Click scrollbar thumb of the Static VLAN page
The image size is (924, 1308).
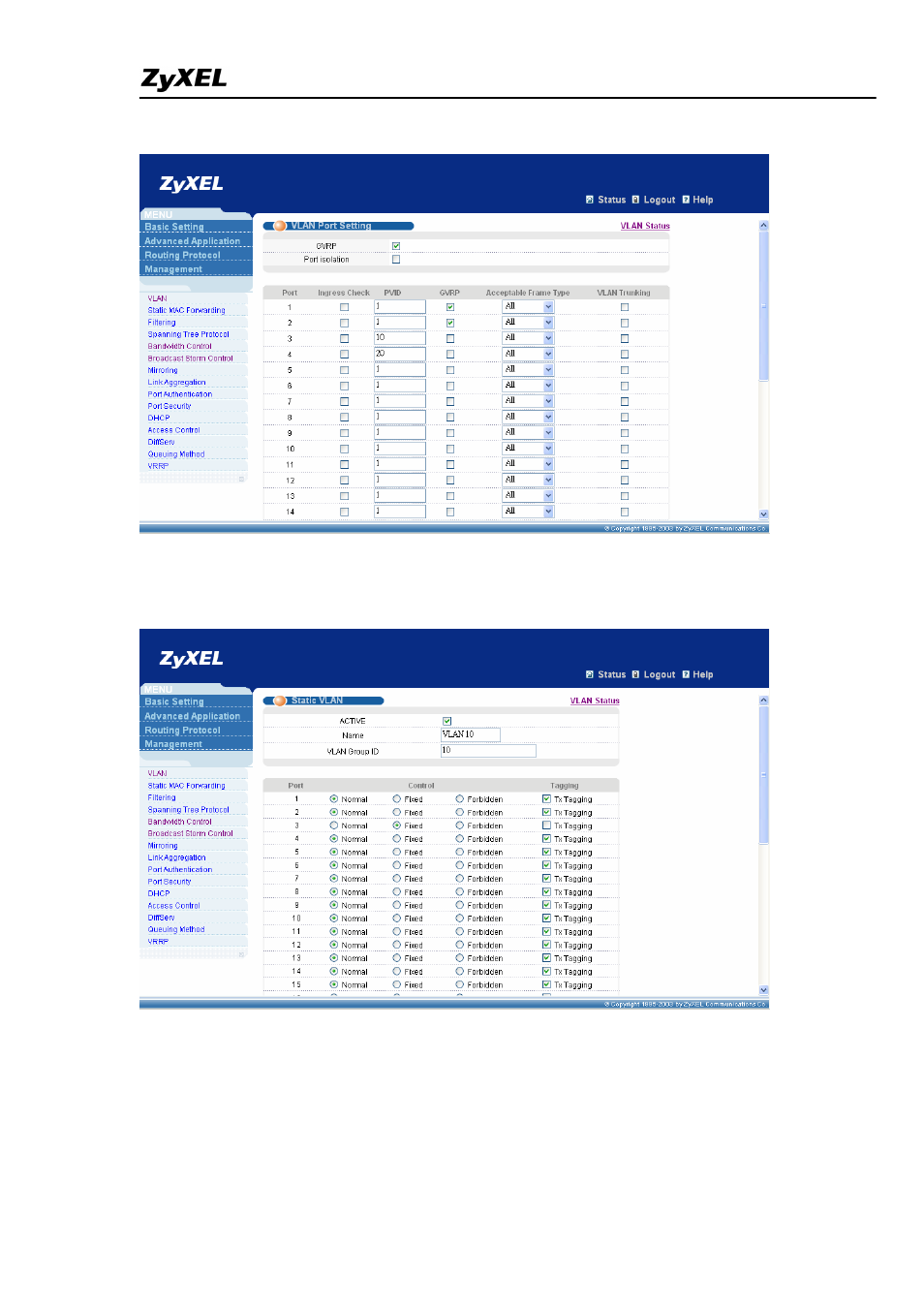point(763,775)
